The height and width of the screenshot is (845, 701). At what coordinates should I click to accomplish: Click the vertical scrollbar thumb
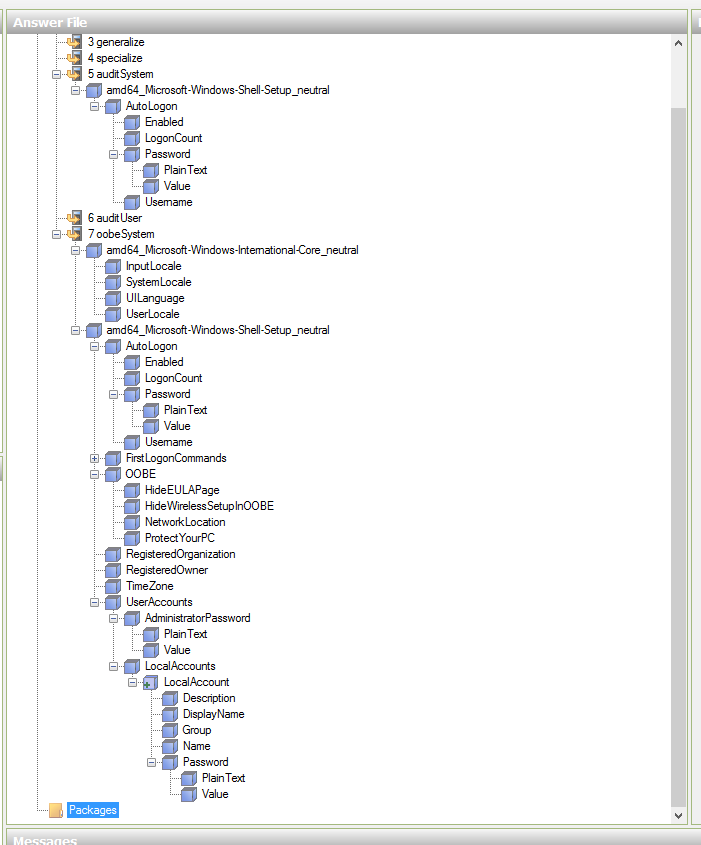pyautogui.click(x=678, y=457)
